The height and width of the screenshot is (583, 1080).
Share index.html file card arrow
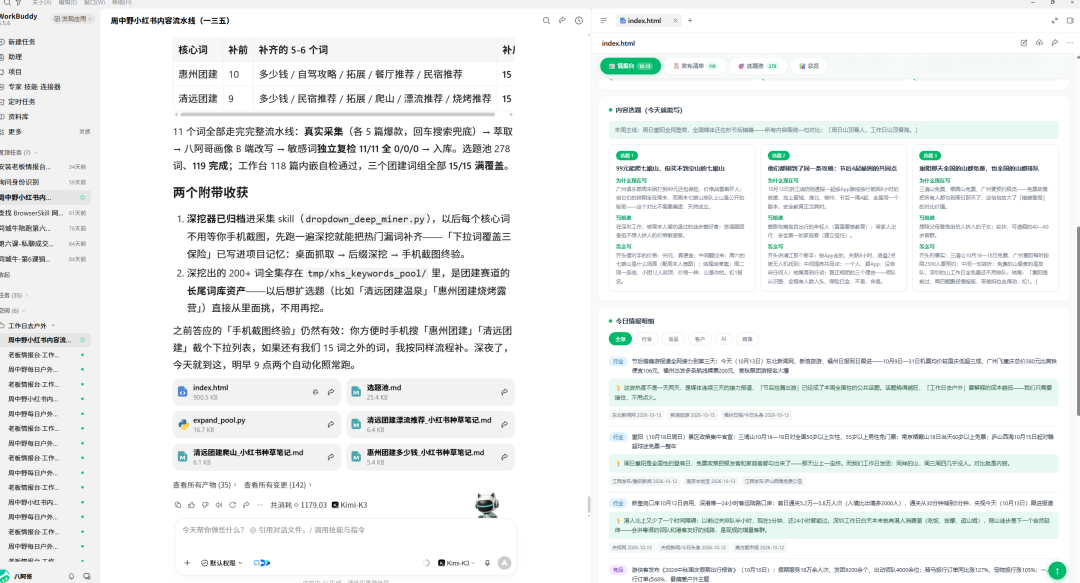(x=331, y=391)
